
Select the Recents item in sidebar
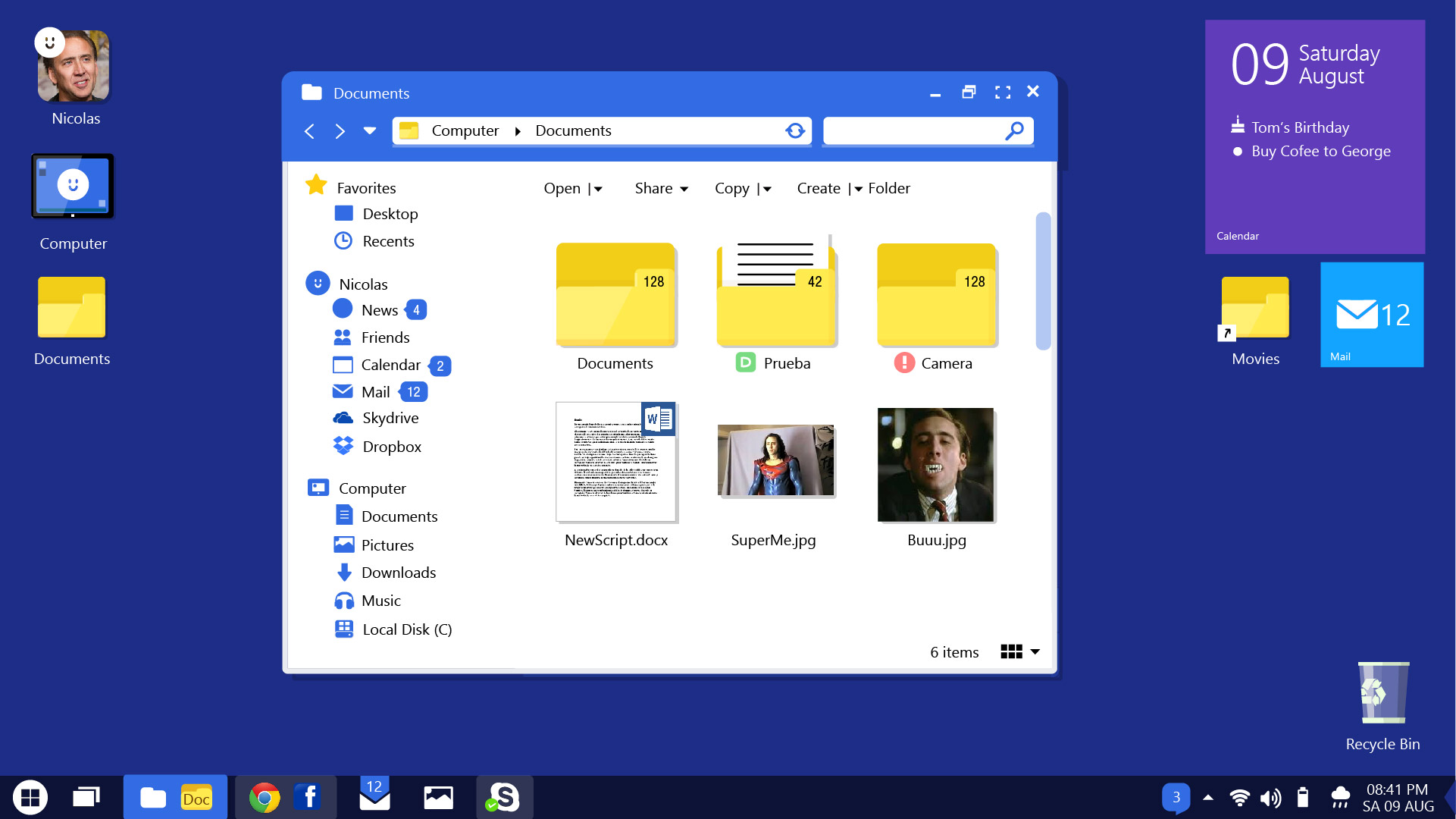pyautogui.click(x=388, y=240)
